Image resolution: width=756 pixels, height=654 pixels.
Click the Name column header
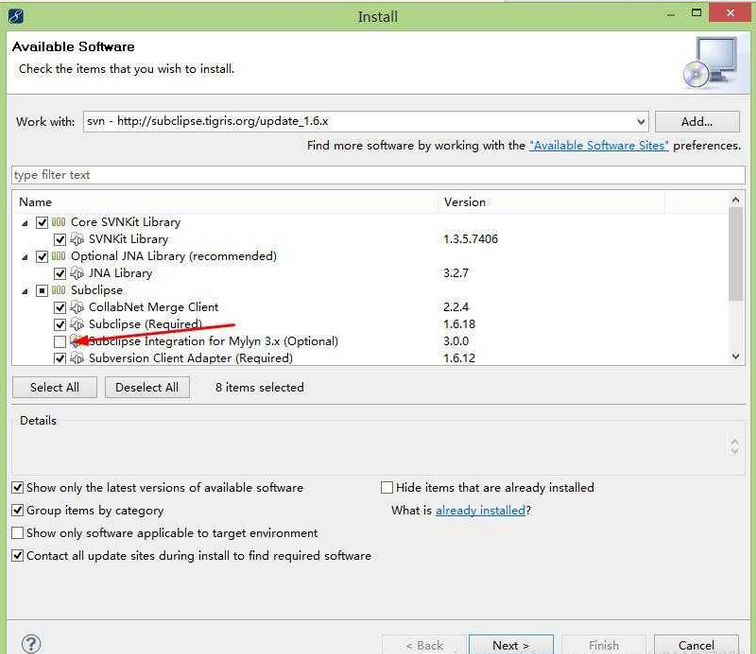point(225,202)
